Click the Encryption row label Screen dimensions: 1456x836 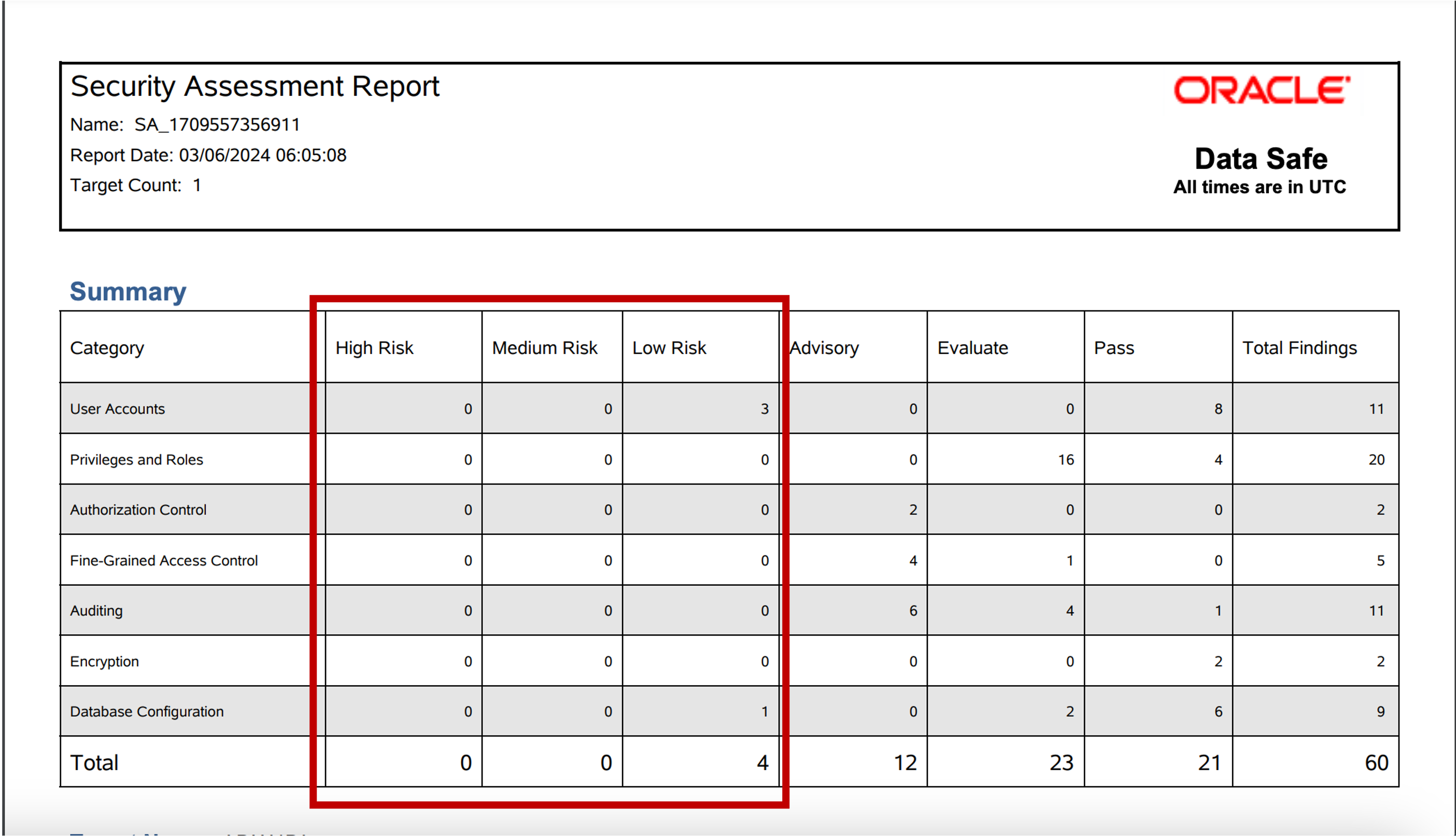pos(105,661)
